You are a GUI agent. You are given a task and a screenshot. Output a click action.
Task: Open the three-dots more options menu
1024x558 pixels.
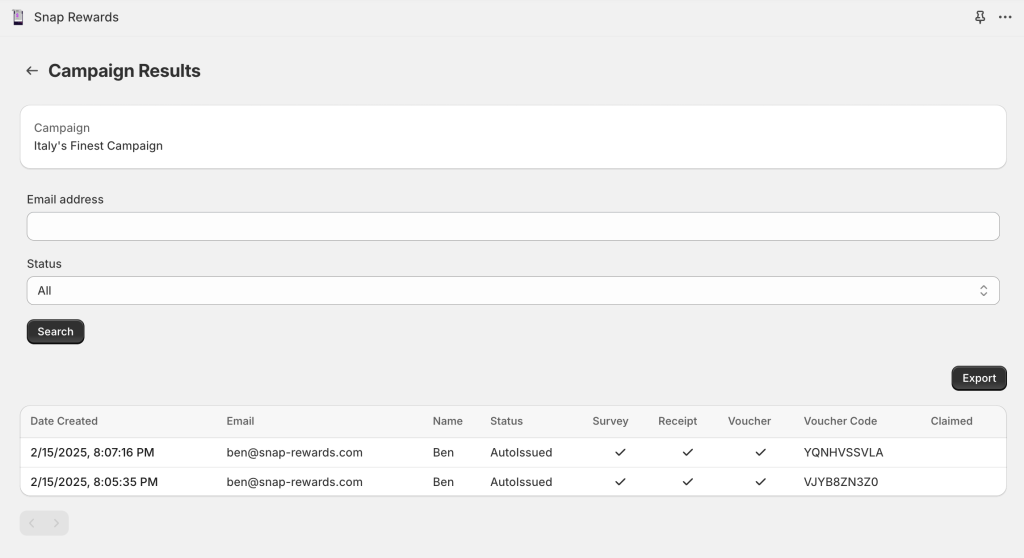[1005, 17]
